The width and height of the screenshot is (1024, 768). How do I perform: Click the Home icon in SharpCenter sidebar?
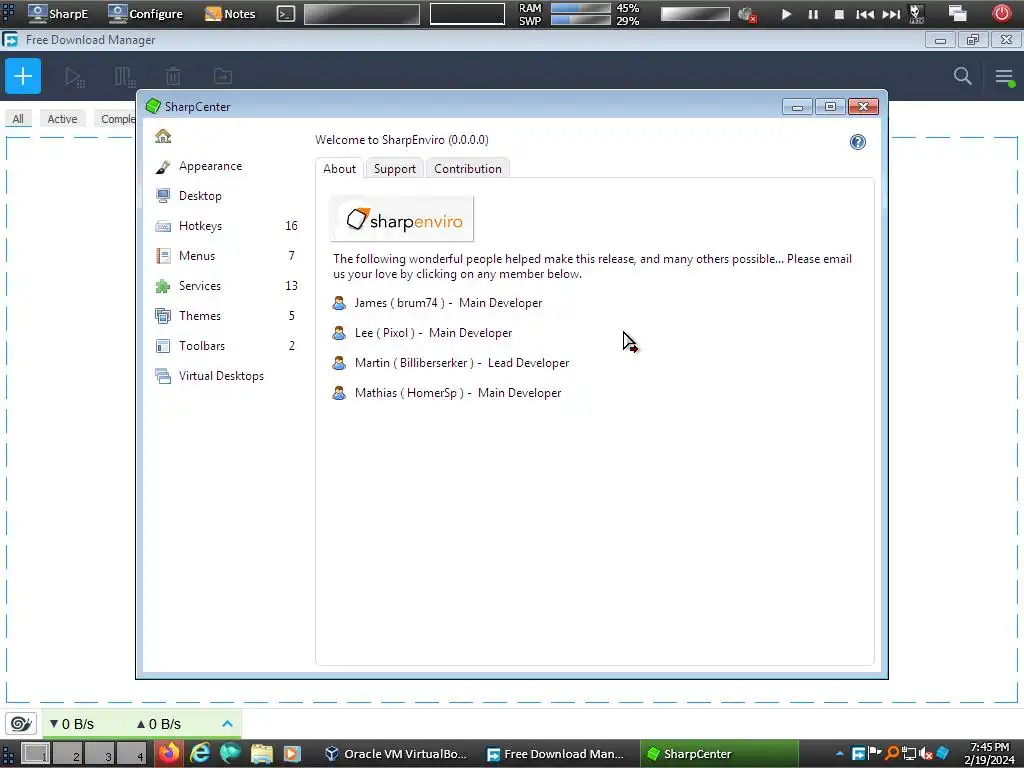(x=163, y=136)
